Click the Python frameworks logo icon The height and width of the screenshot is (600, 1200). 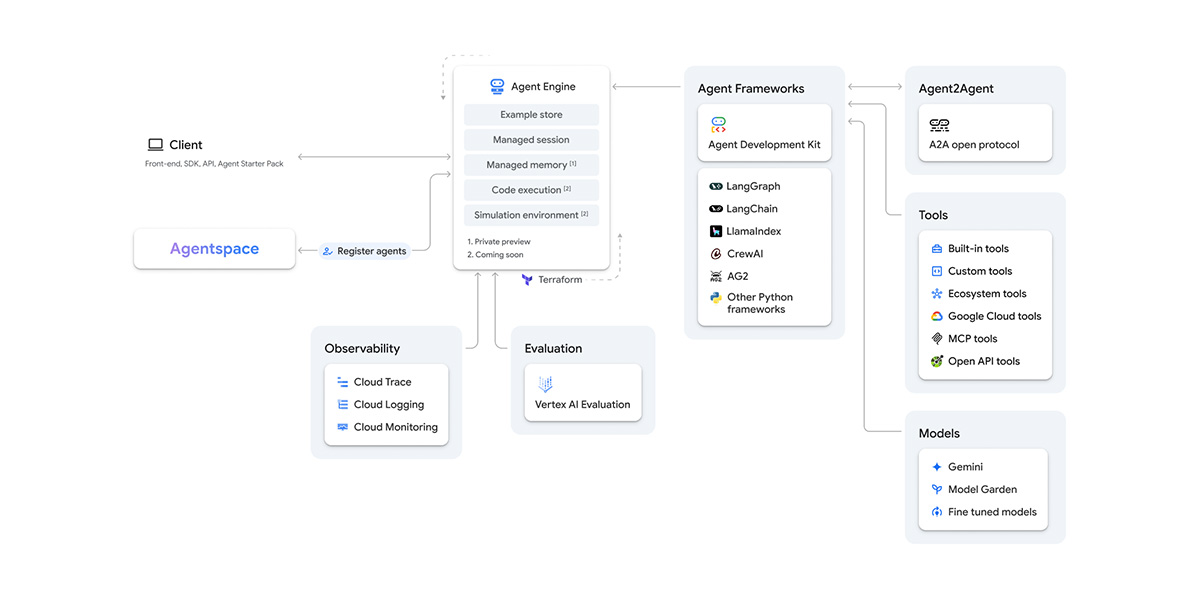click(716, 298)
